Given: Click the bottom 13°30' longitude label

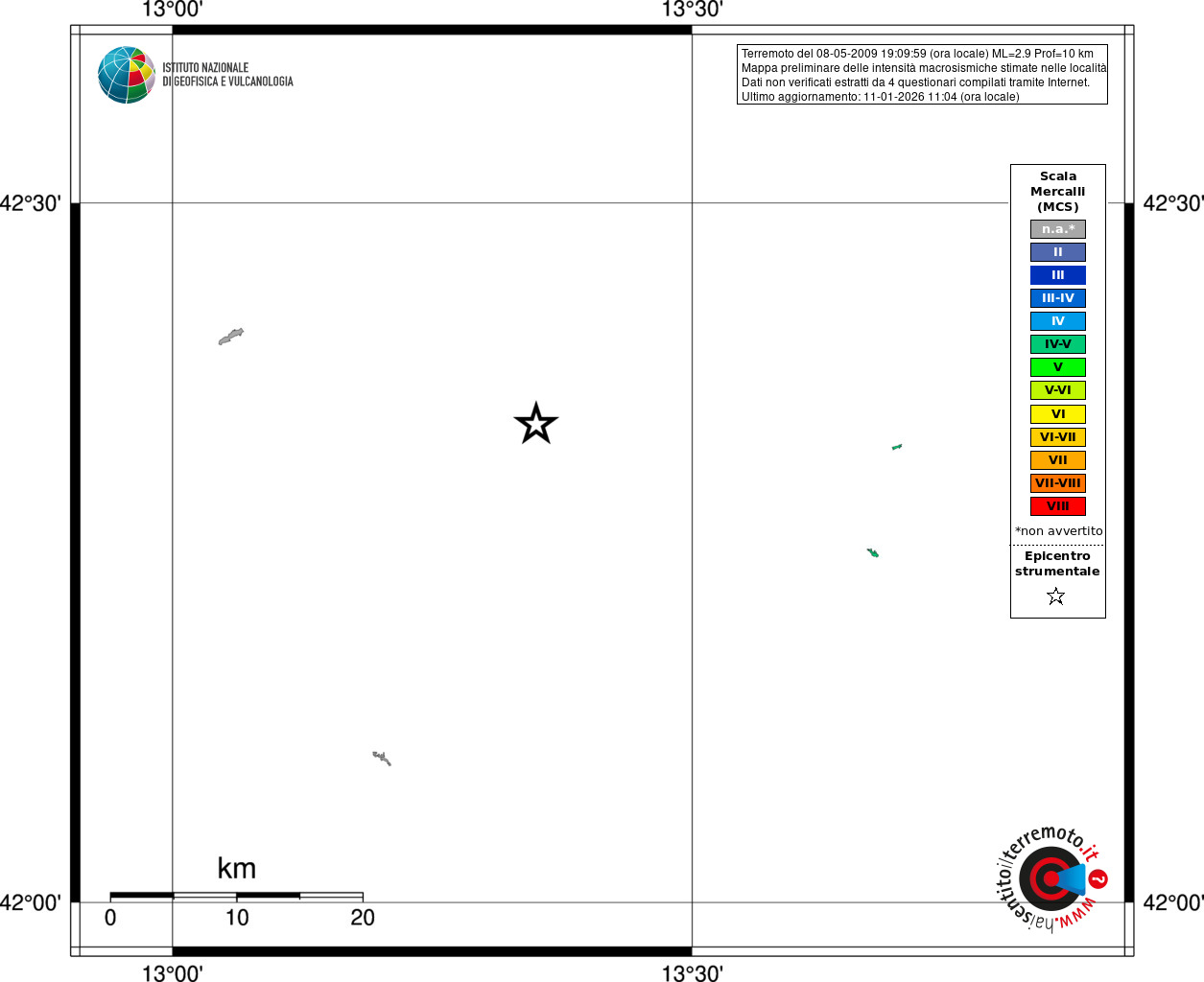Looking at the screenshot, I should coord(693,973).
